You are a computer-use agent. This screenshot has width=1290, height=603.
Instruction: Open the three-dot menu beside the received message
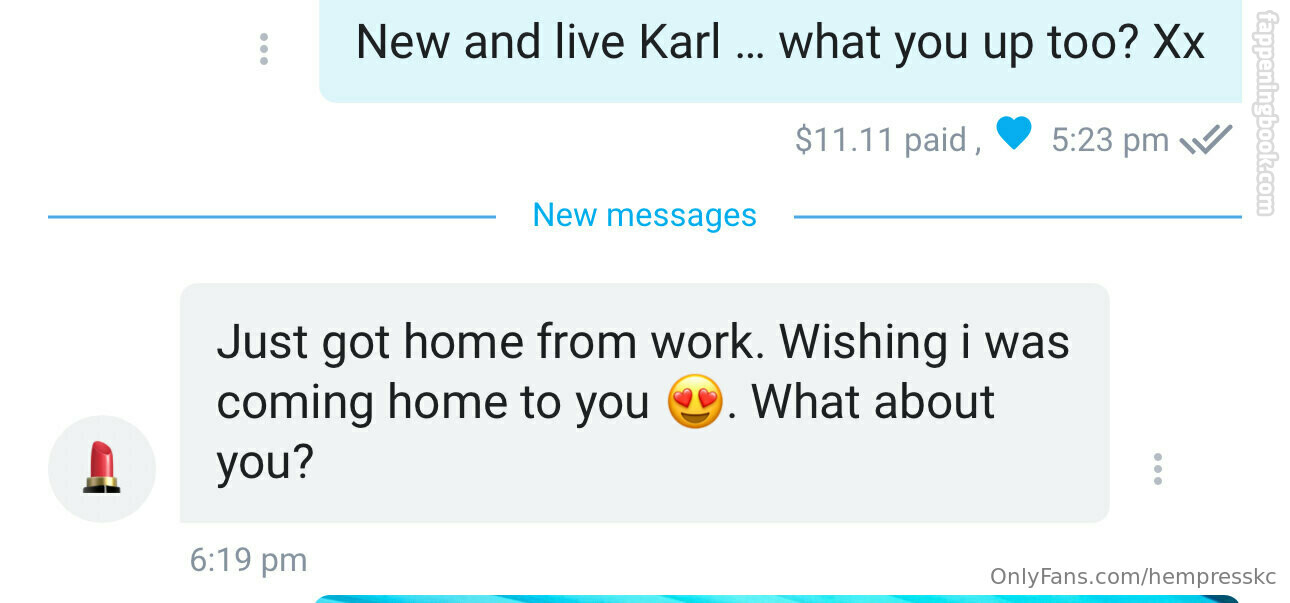pos(1157,469)
